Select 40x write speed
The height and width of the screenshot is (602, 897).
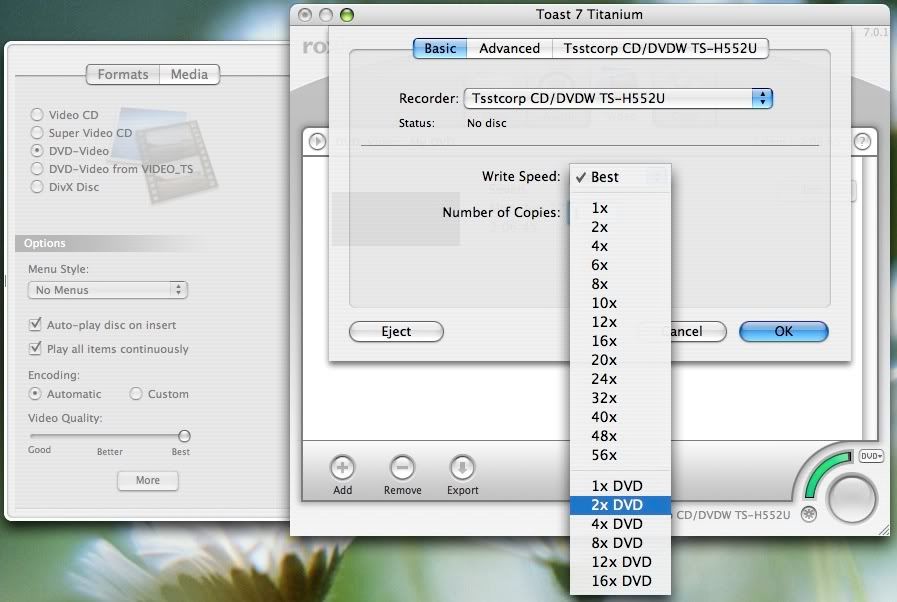pyautogui.click(x=620, y=417)
